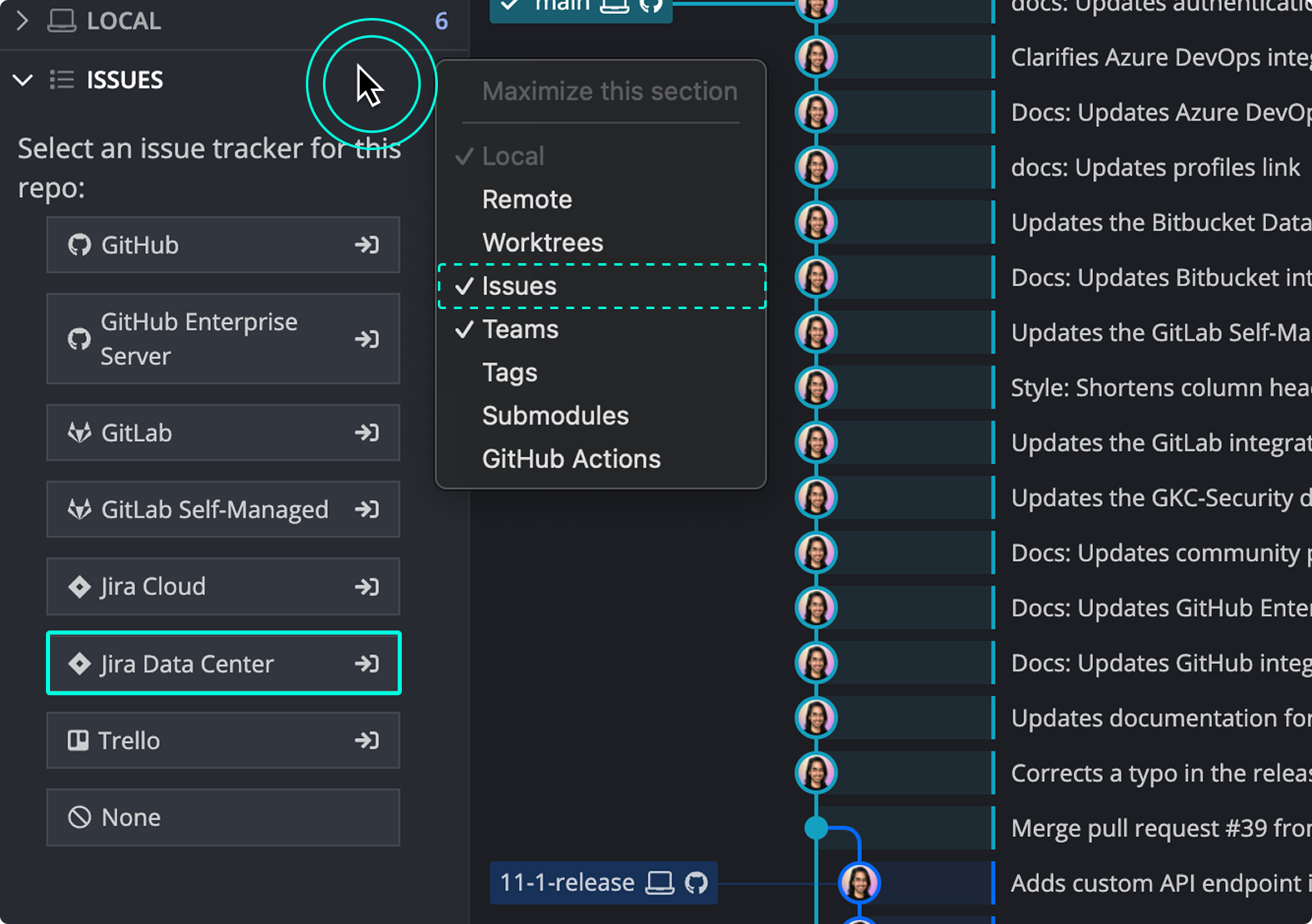Click the commit avatar next to Merge pull request #39

816,827
